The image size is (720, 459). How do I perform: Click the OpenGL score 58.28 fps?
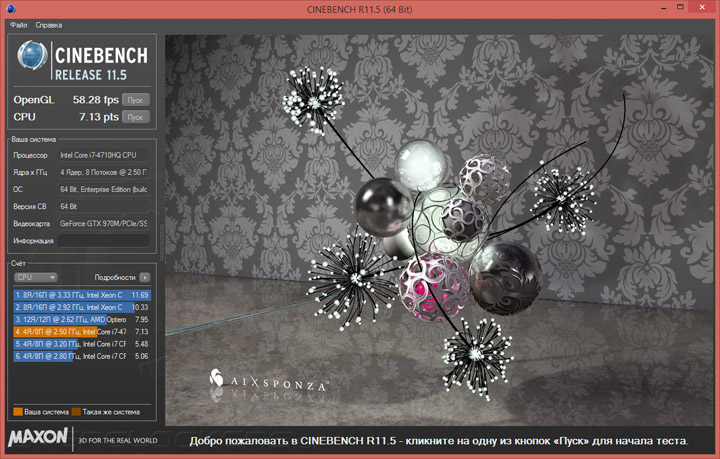point(96,100)
